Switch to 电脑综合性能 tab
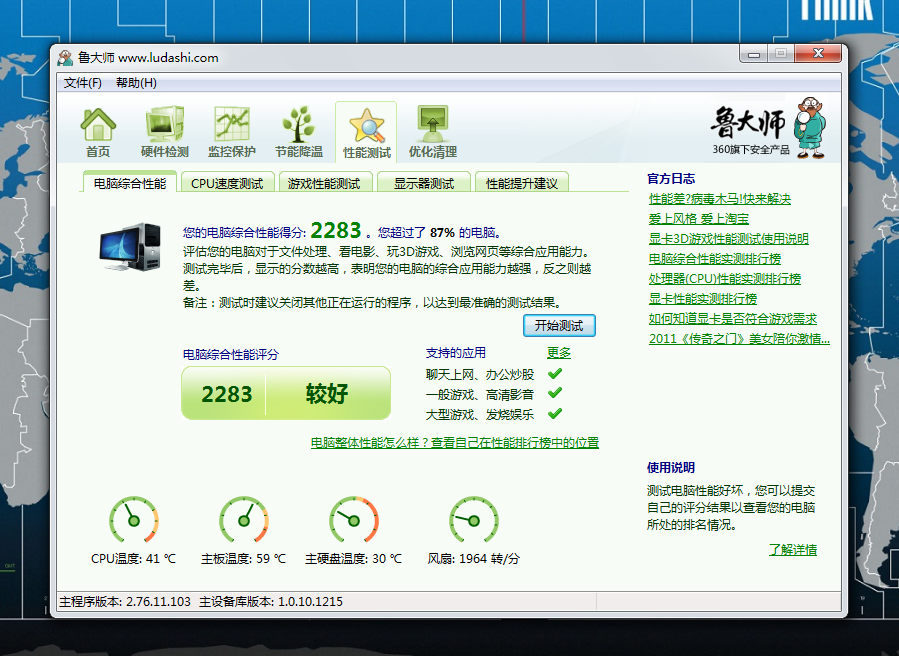Viewport: 899px width, 656px height. point(130,183)
